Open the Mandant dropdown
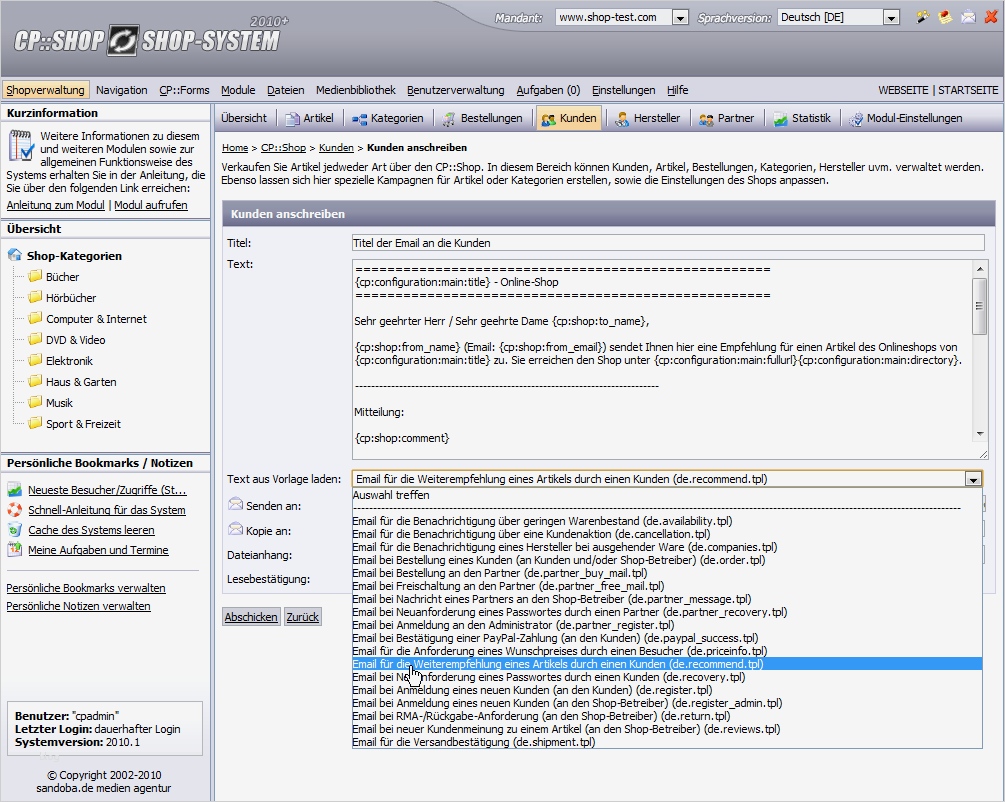Screen dimensions: 1005x802 pos(680,18)
